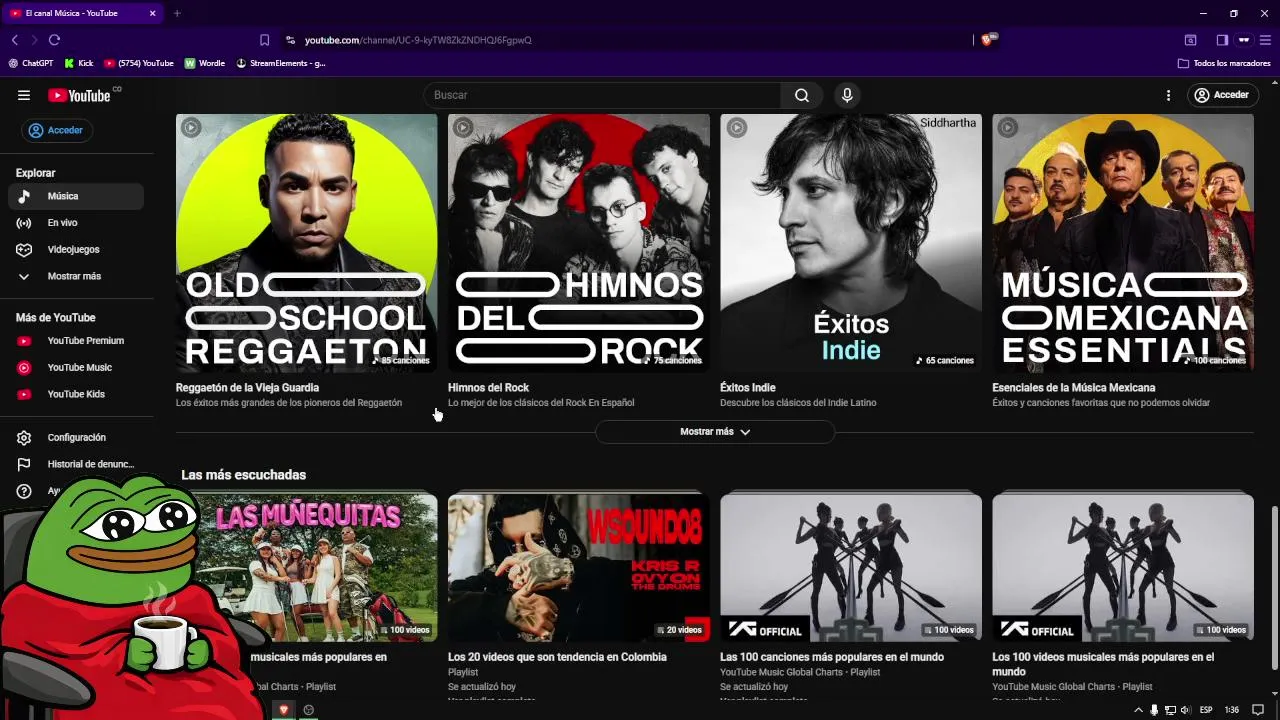Open the Himnos del Rock playlist thumbnail
This screenshot has height=720, width=1280.
579,243
